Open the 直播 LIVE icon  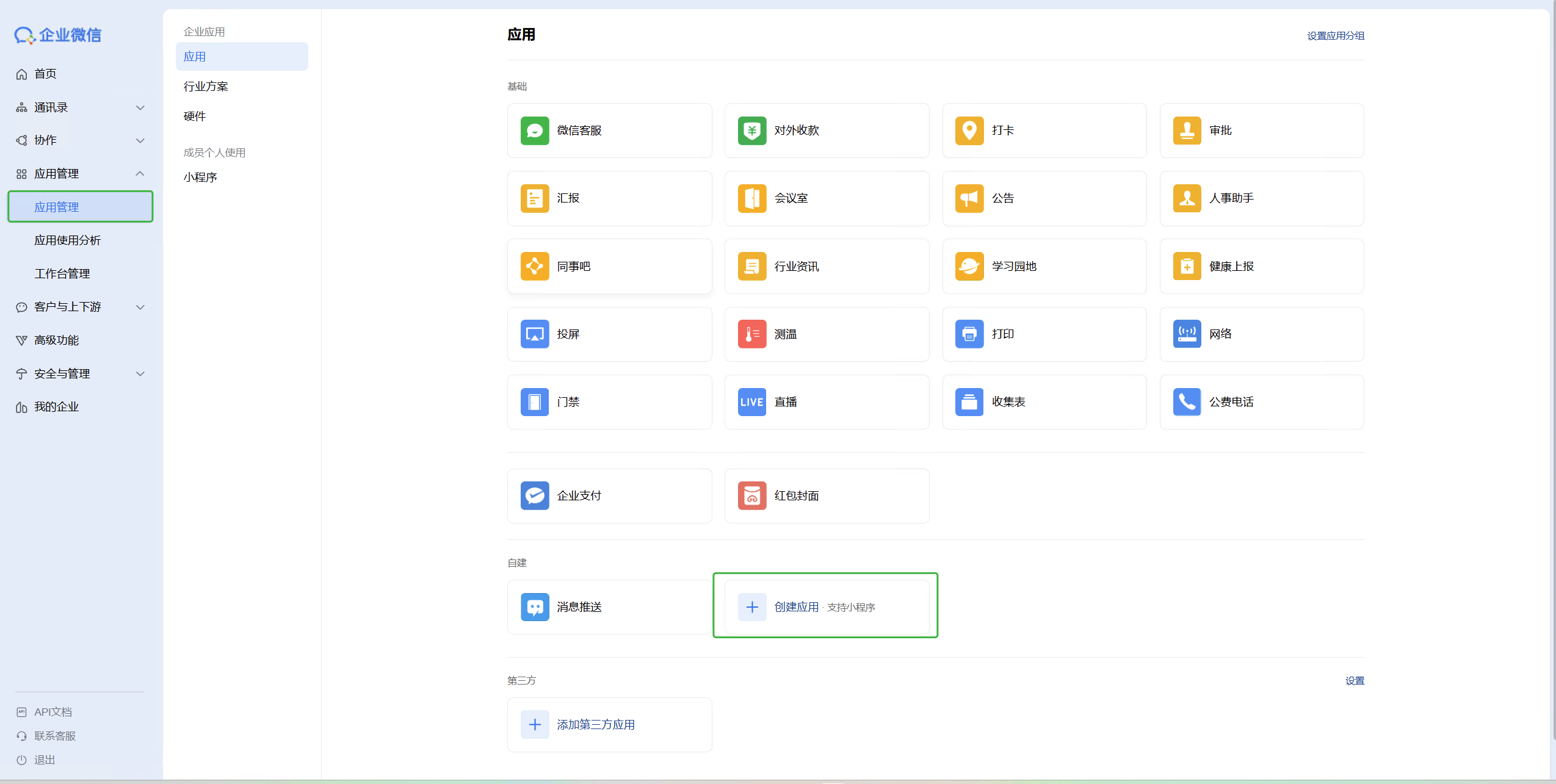coord(751,402)
